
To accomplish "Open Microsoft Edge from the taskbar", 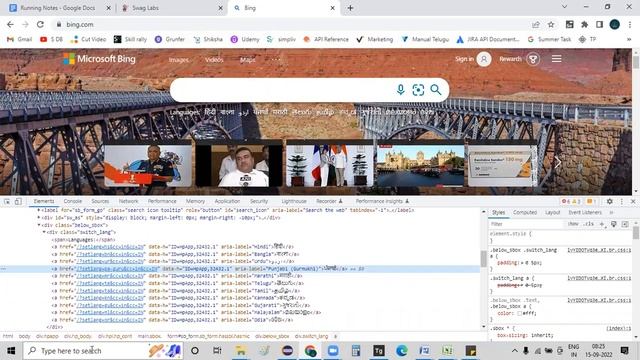I will coord(402,351).
